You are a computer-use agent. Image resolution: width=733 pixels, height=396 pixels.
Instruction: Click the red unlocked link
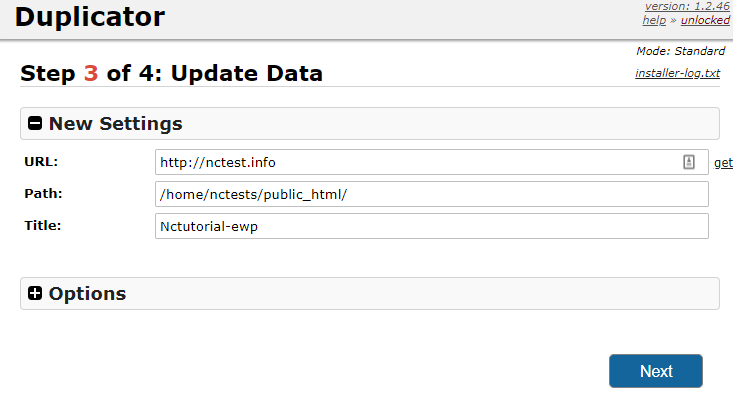[705, 20]
